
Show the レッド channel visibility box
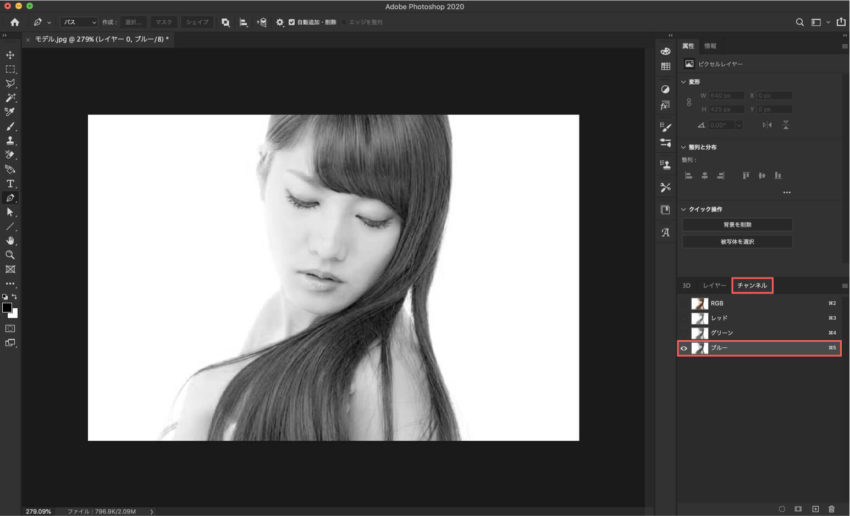pos(684,318)
